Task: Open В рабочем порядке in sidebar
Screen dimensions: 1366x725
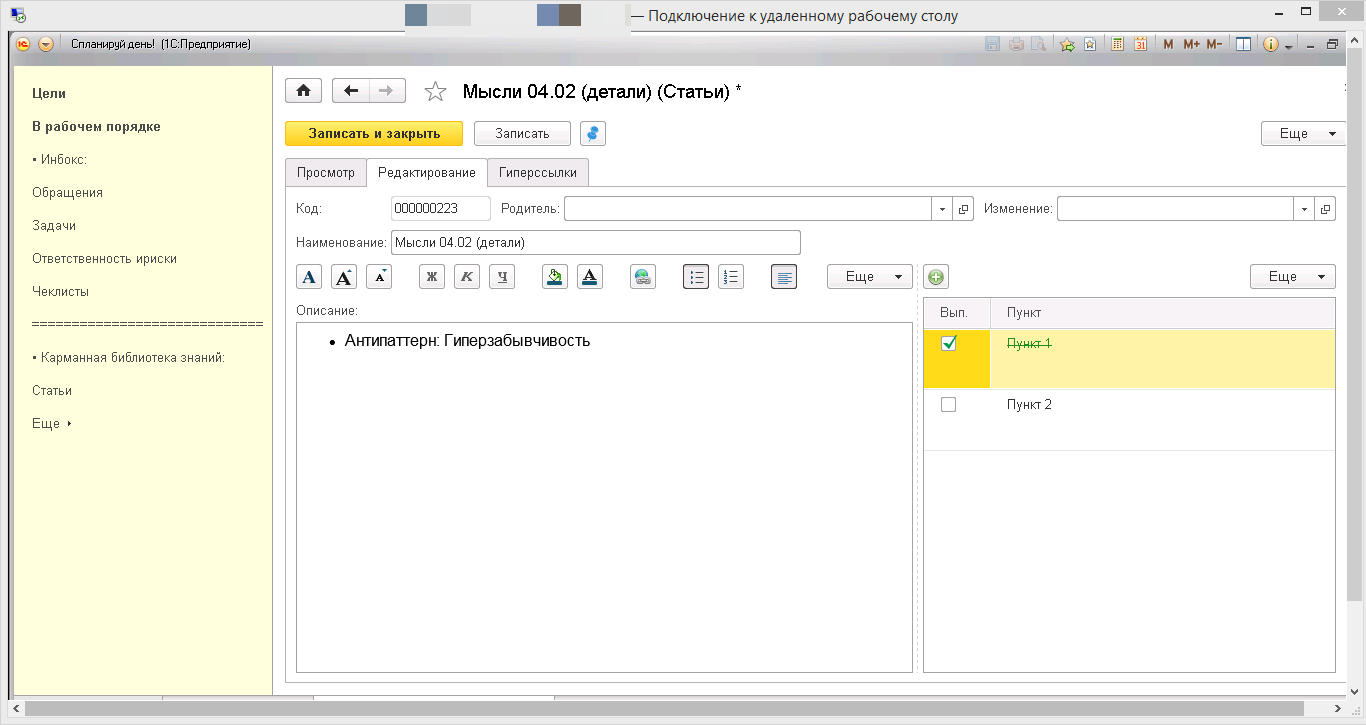Action: pos(96,127)
